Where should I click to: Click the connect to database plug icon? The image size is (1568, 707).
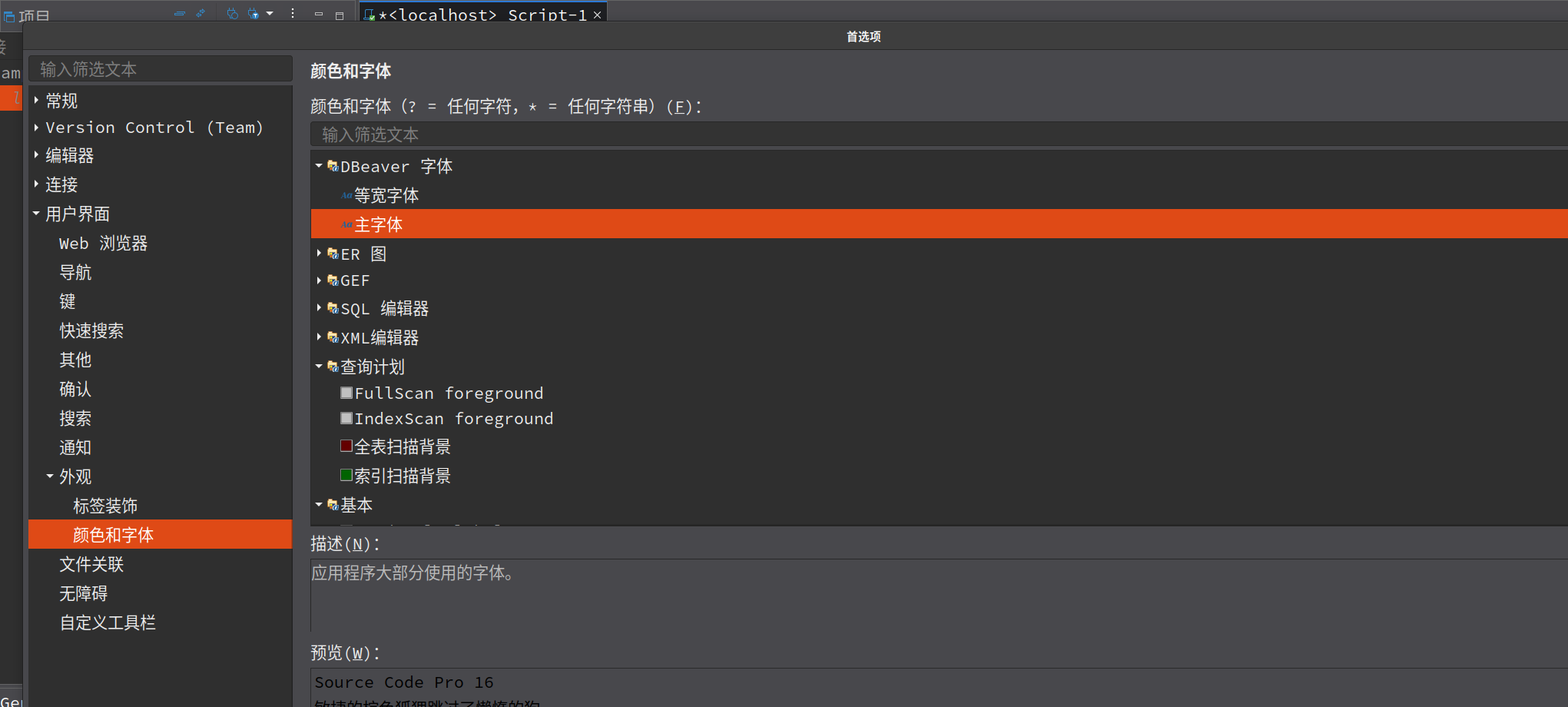pos(231,13)
